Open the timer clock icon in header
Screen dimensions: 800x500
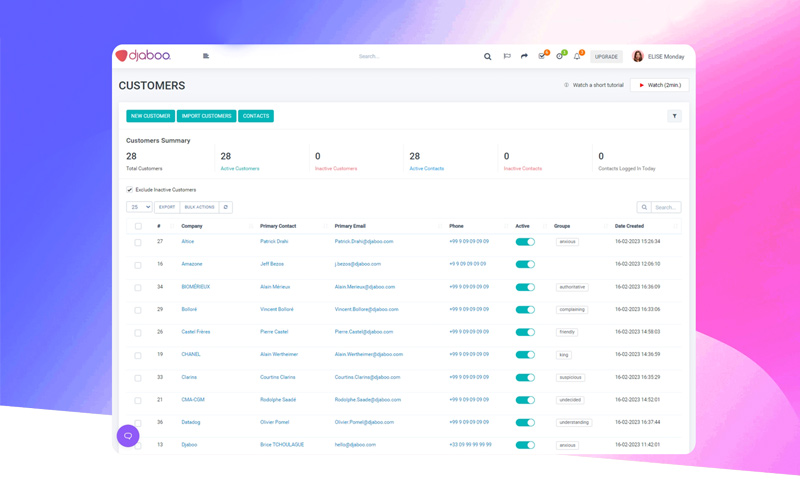coord(560,56)
